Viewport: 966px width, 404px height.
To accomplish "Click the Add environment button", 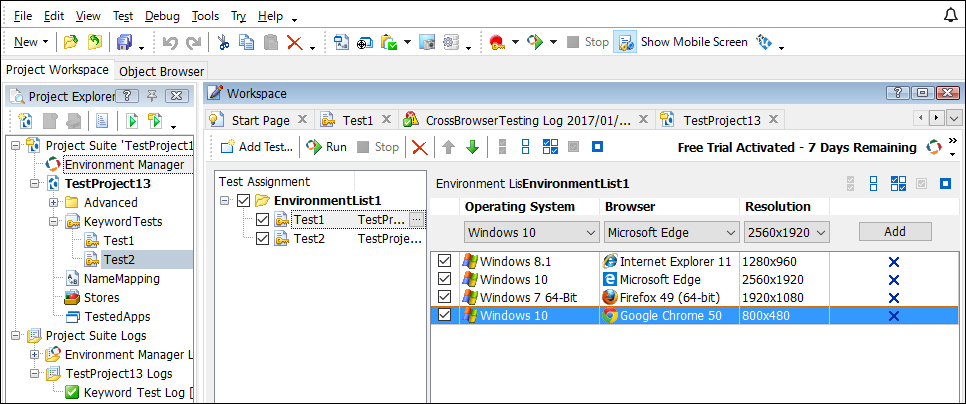I will [x=894, y=232].
